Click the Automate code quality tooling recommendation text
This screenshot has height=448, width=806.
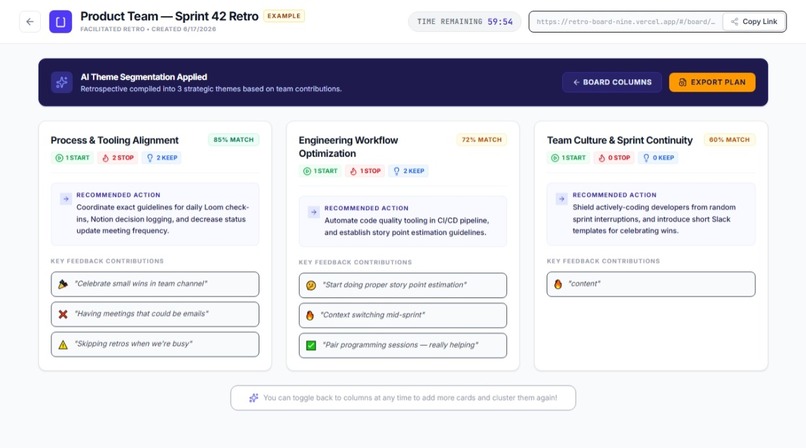[x=407, y=227]
